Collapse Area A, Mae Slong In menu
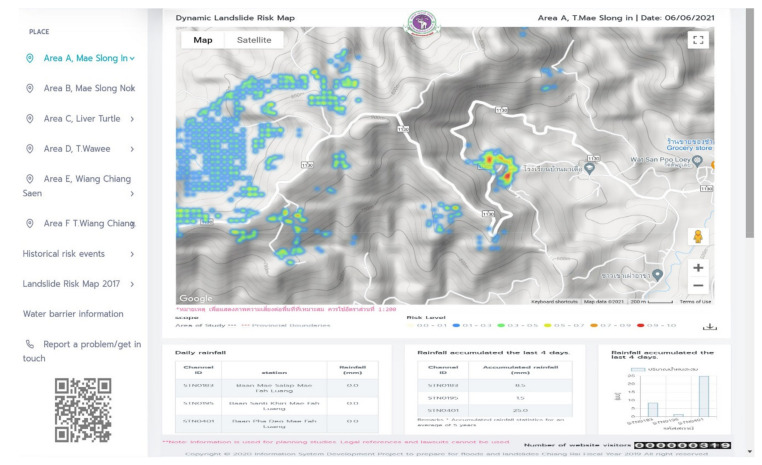 pyautogui.click(x=132, y=58)
